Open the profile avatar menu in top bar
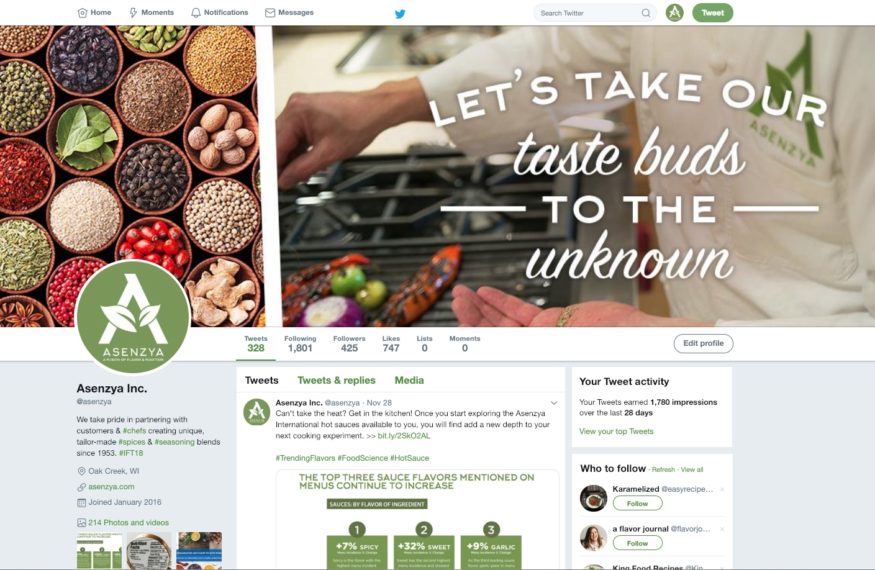The width and height of the screenshot is (875, 570). click(675, 12)
